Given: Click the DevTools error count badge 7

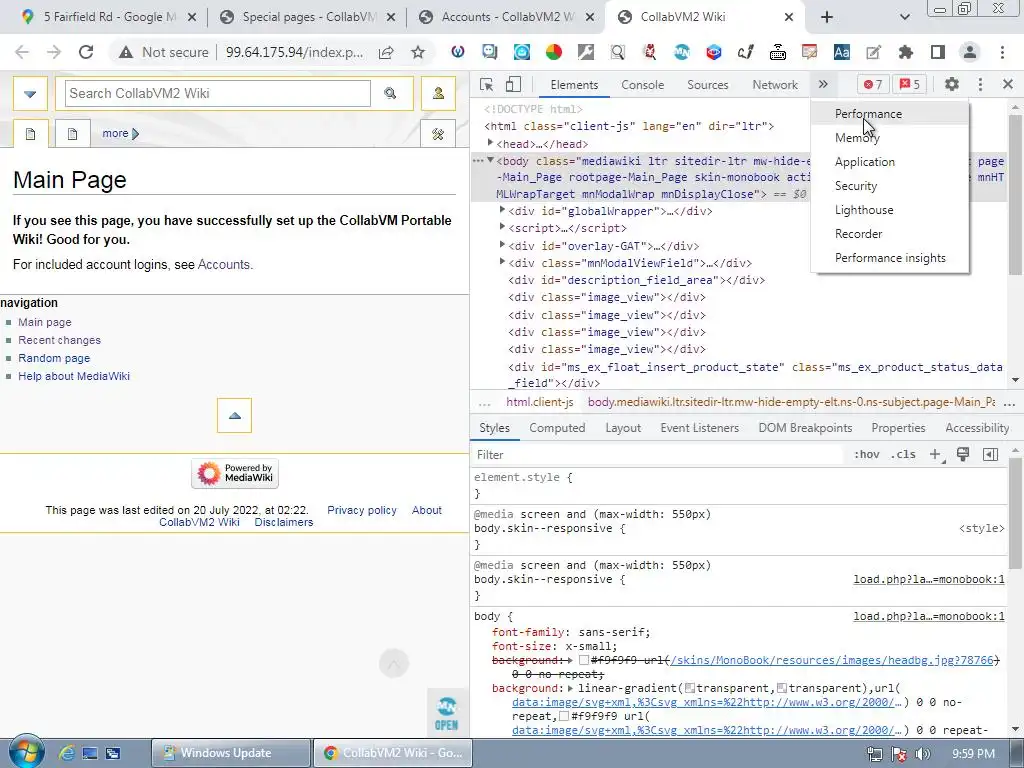Looking at the screenshot, I should (x=872, y=84).
